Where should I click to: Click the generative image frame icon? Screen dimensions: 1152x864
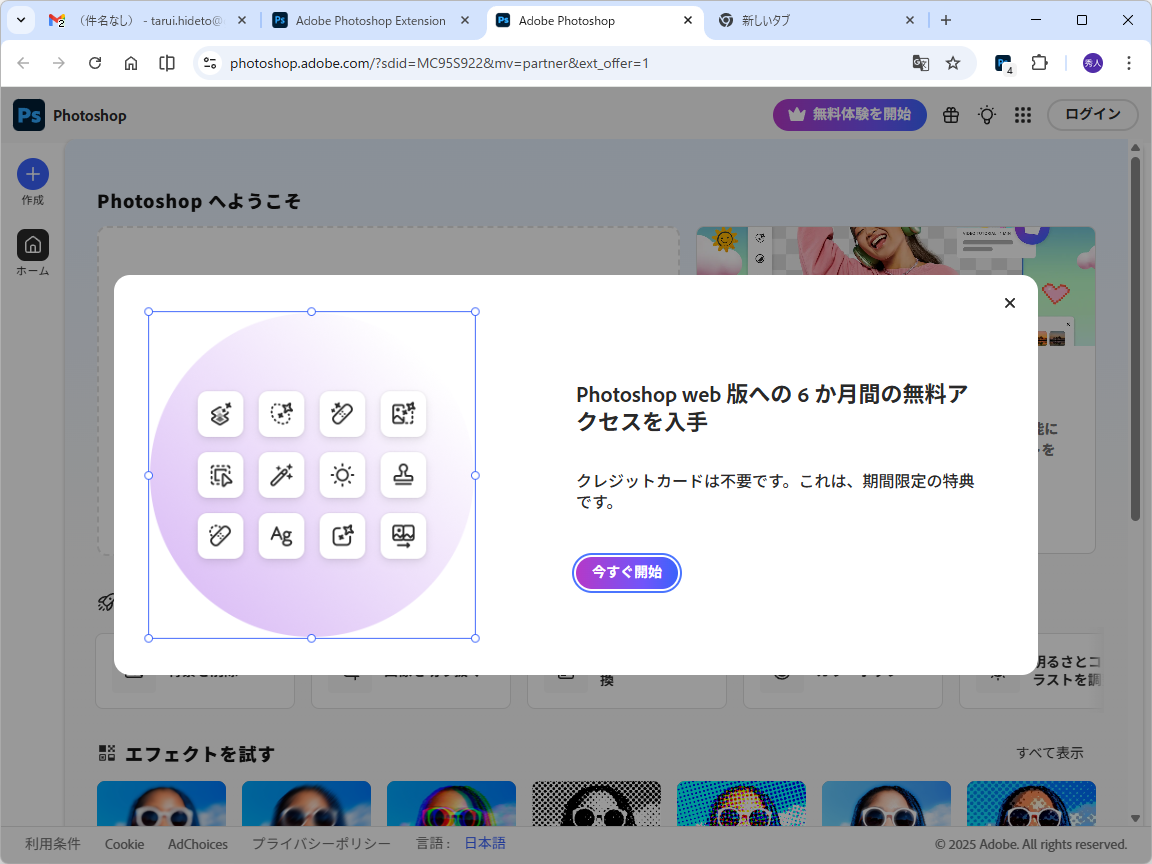point(342,536)
